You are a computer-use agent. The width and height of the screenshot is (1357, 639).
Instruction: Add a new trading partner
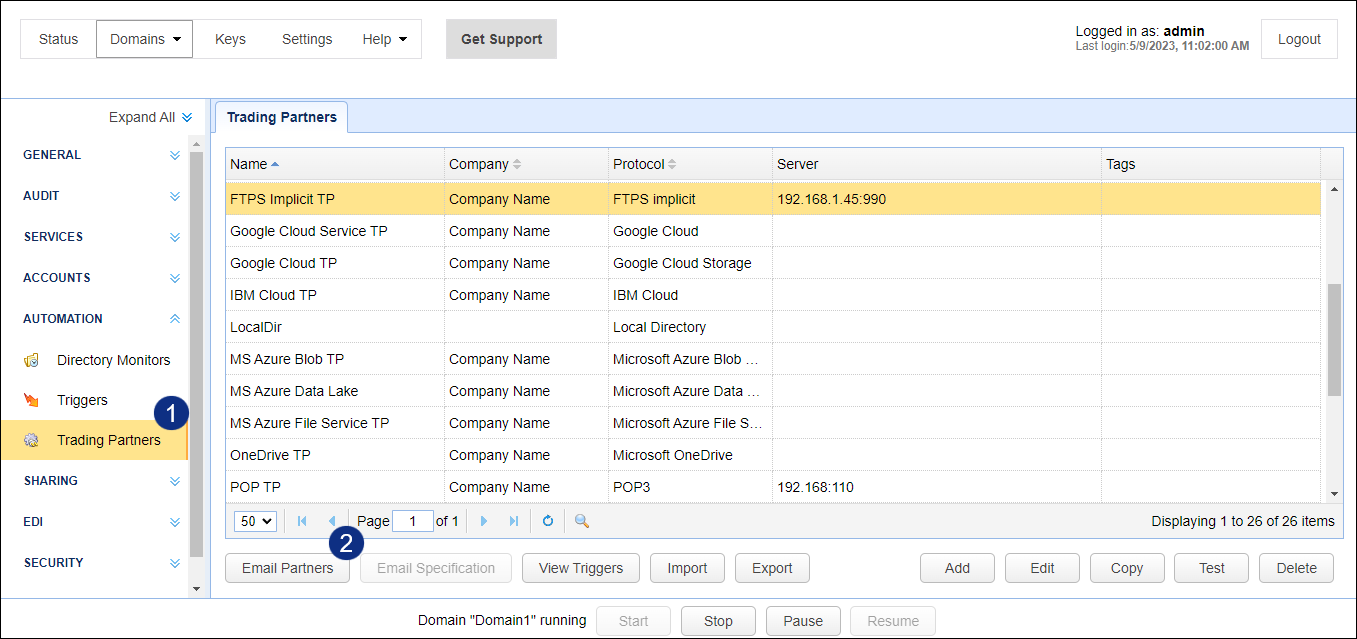click(957, 568)
